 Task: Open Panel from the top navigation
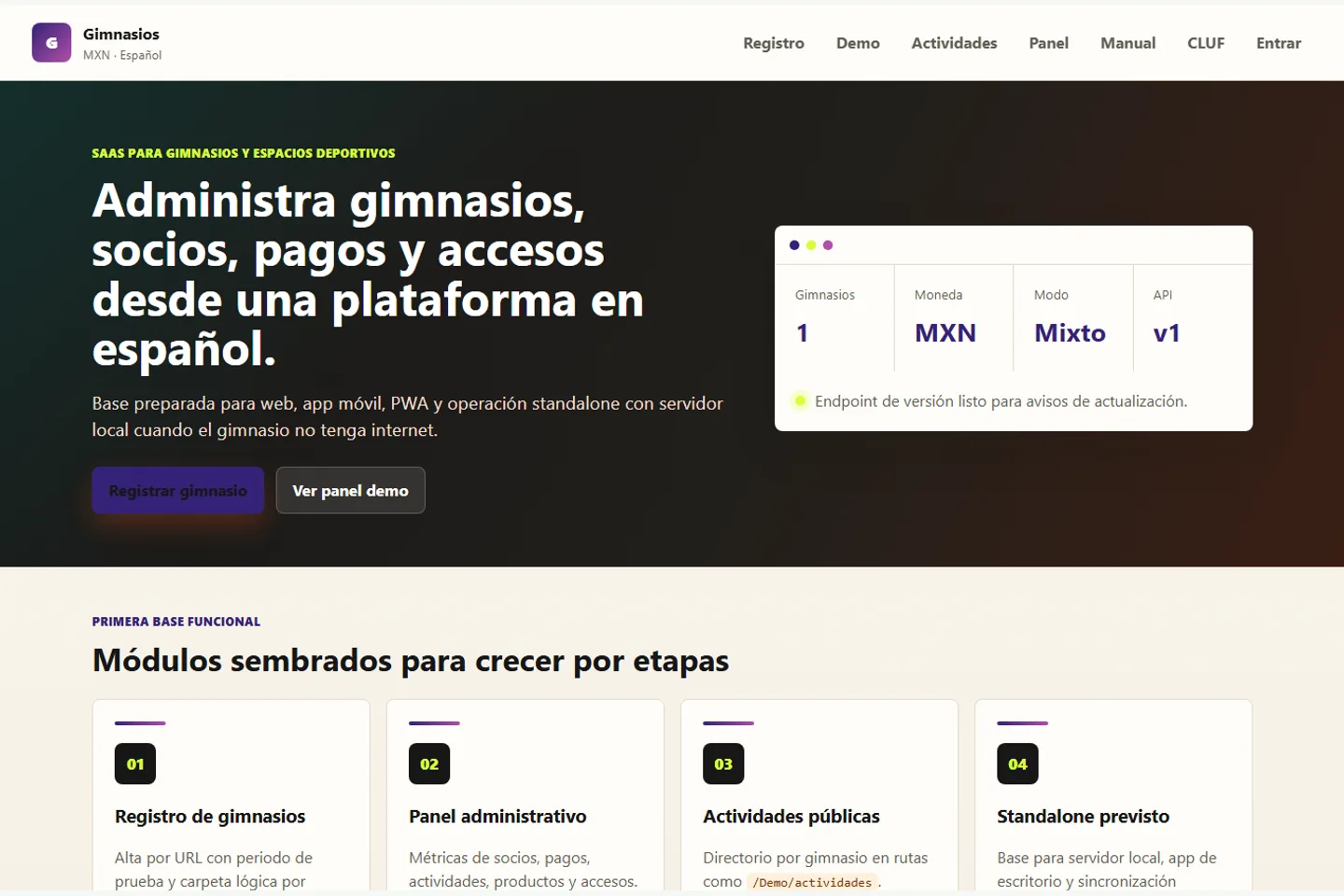1048,43
